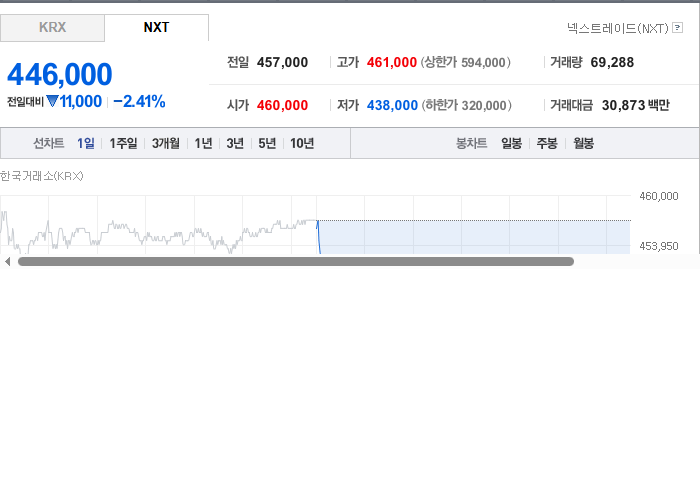Switch to the 월봉 candle chart
Screen dimensions: 700x490
tap(583, 143)
